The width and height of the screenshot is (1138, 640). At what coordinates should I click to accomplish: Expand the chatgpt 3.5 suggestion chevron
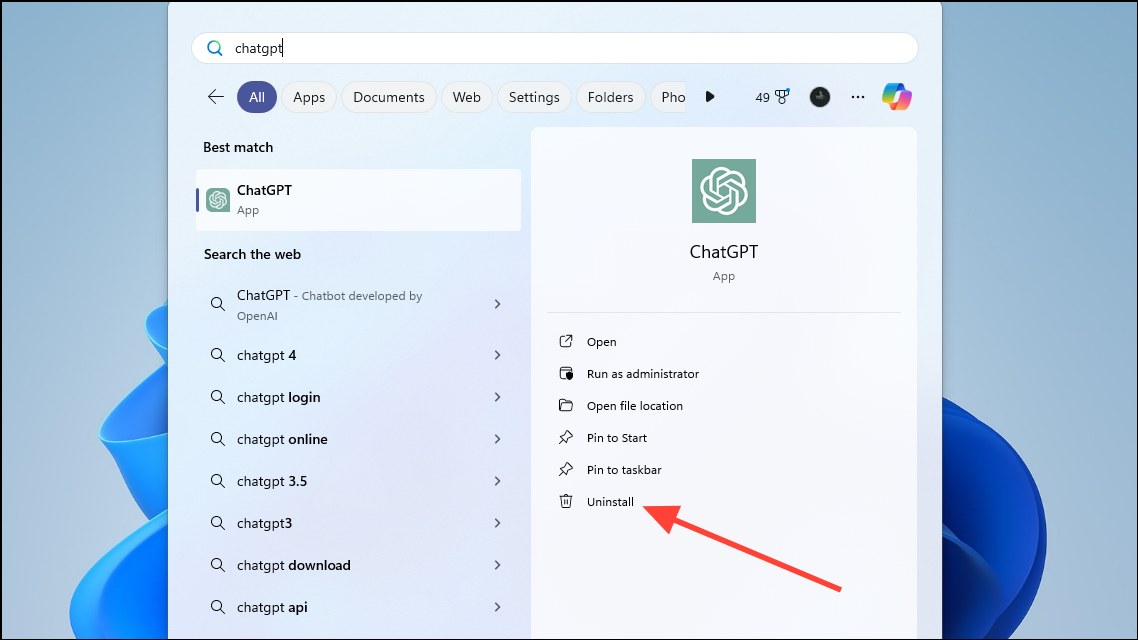click(x=497, y=481)
